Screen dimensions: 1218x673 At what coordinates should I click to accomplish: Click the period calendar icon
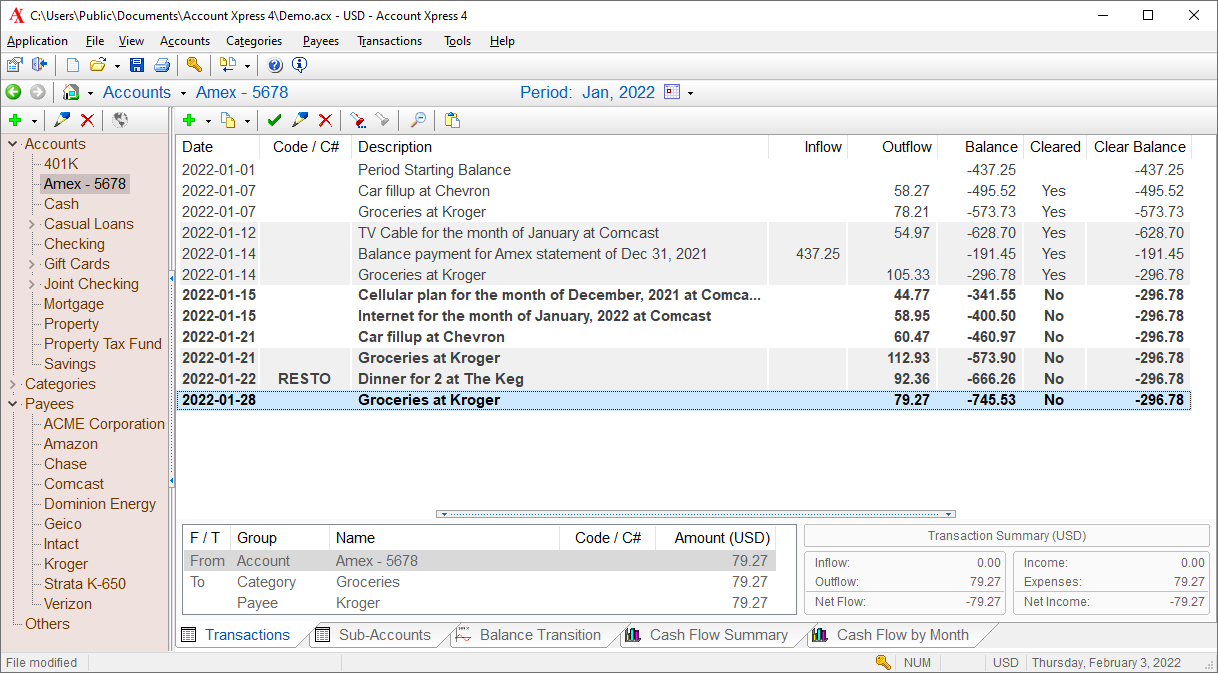pyautogui.click(x=672, y=92)
